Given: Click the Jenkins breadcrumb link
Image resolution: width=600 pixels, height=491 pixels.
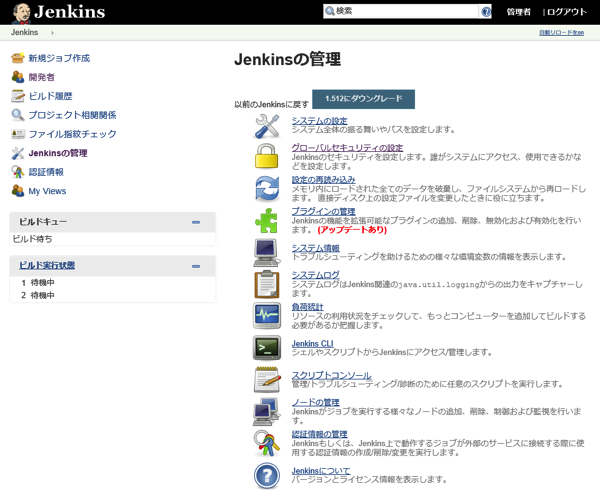Looking at the screenshot, I should click(24, 33).
